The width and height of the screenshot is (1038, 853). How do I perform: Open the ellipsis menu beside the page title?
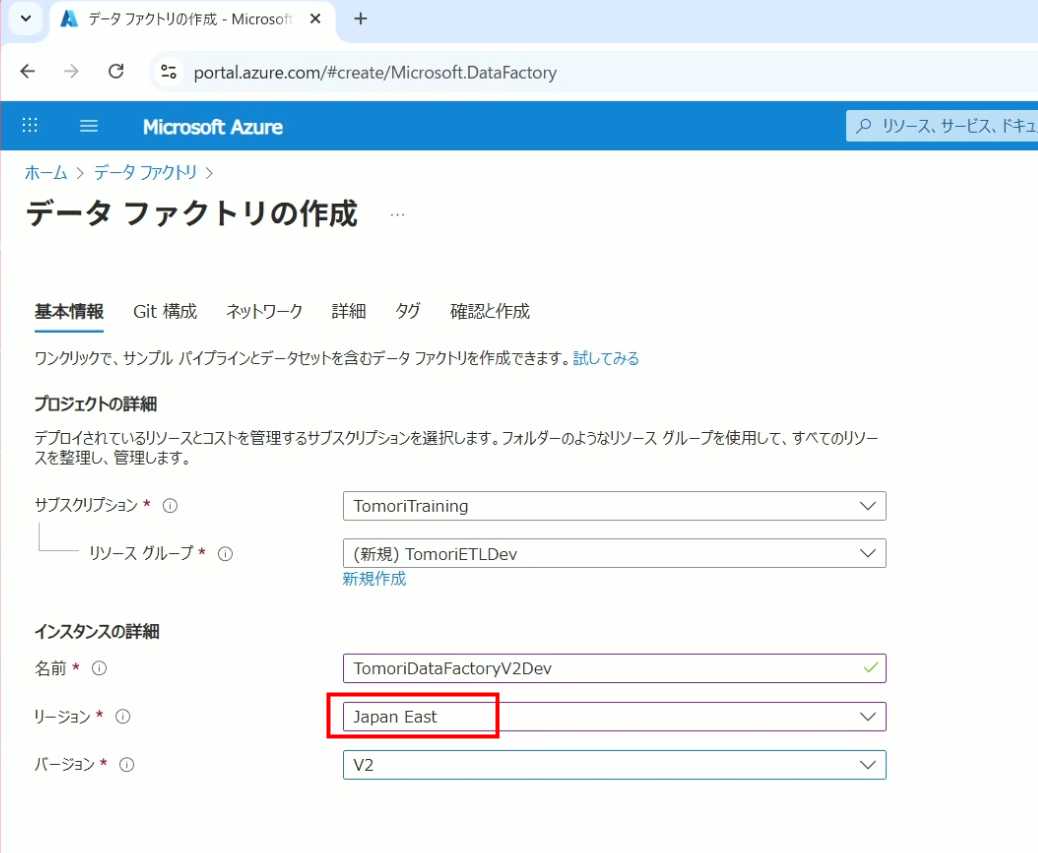tap(397, 214)
